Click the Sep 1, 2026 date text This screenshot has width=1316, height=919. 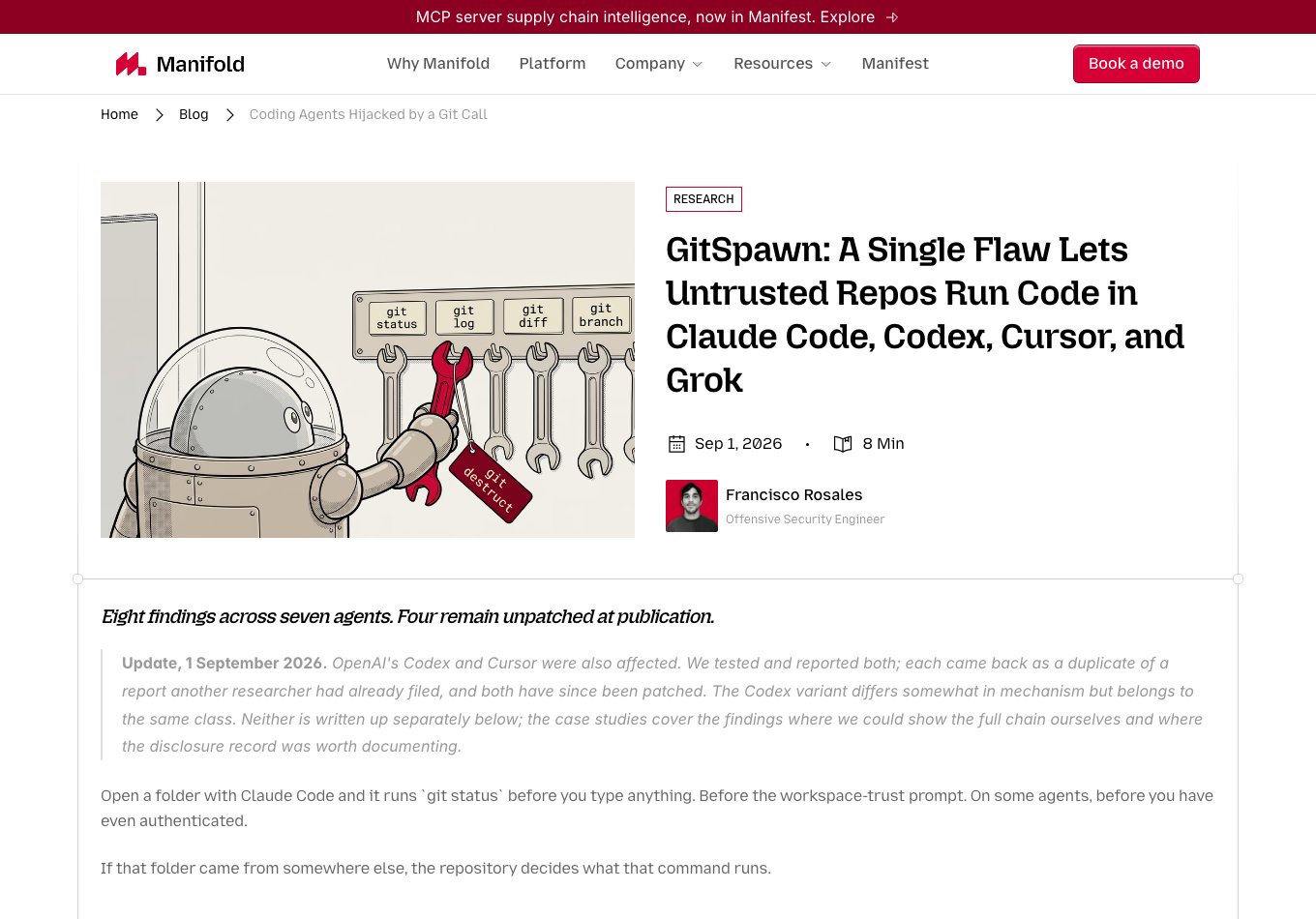coord(738,444)
